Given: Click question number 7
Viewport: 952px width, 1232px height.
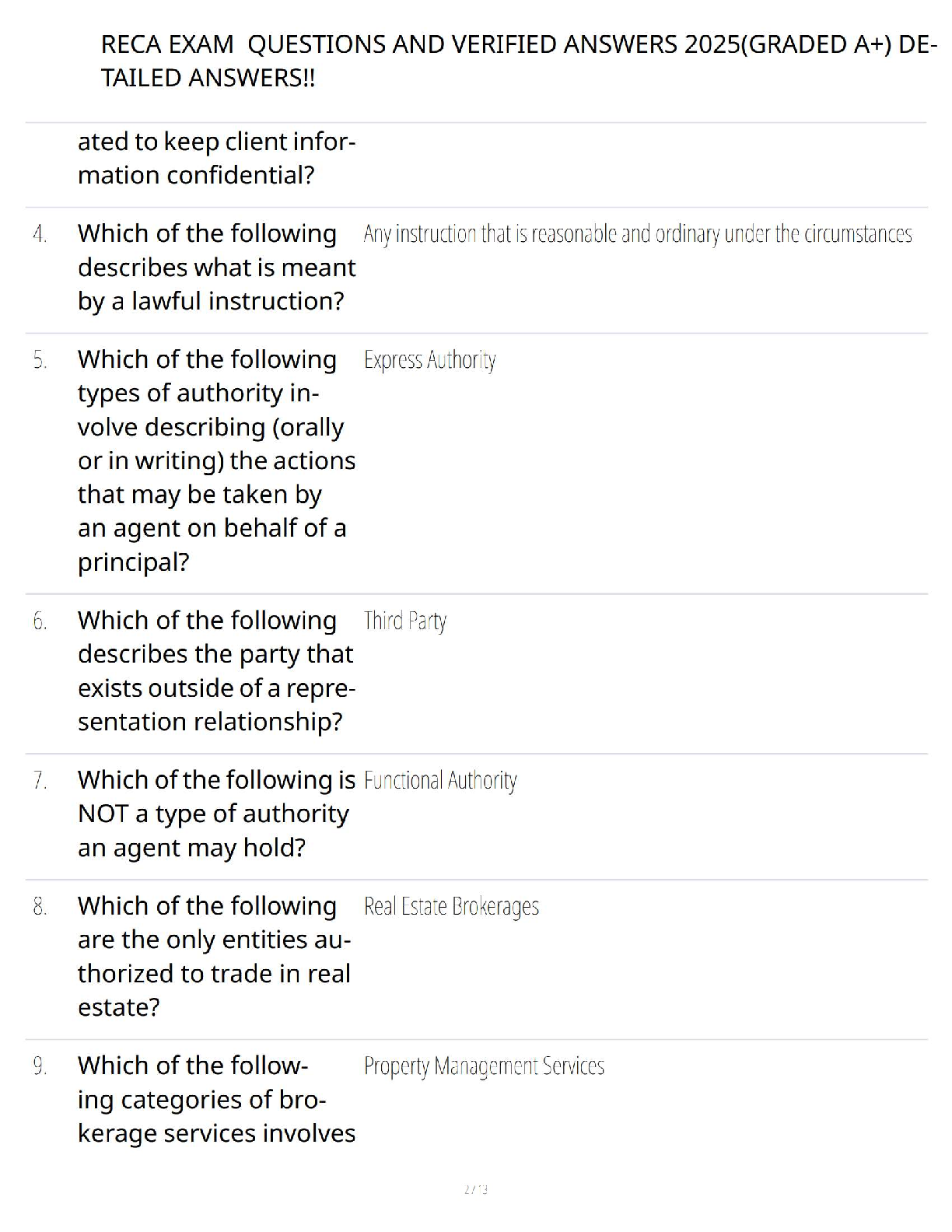Looking at the screenshot, I should 40,781.
